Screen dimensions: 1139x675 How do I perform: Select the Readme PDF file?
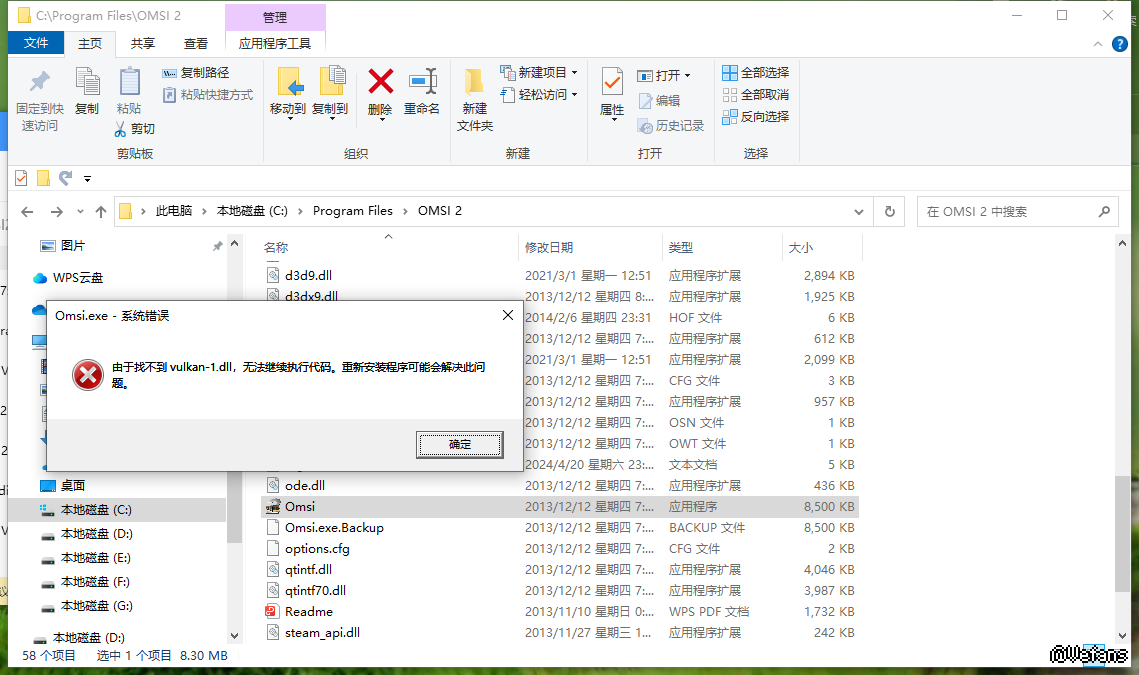(309, 612)
